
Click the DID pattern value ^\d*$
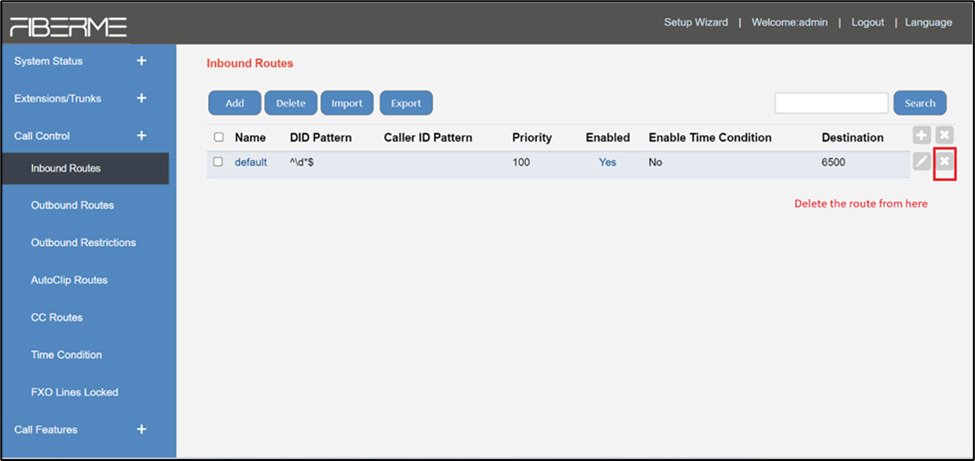302,162
